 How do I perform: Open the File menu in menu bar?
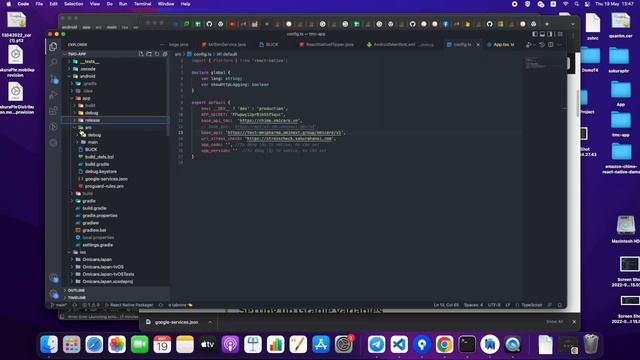point(39,4)
